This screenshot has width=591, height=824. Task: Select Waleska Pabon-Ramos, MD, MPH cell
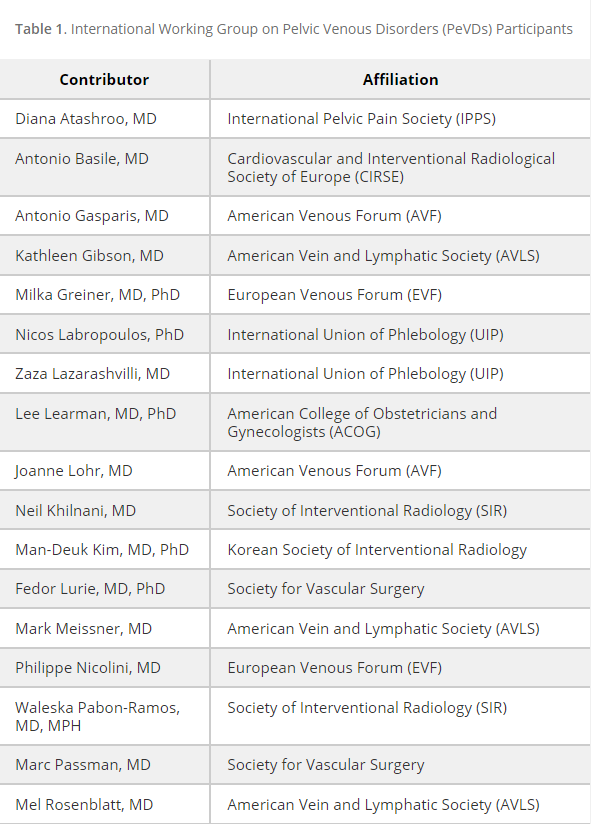pyautogui.click(x=104, y=716)
